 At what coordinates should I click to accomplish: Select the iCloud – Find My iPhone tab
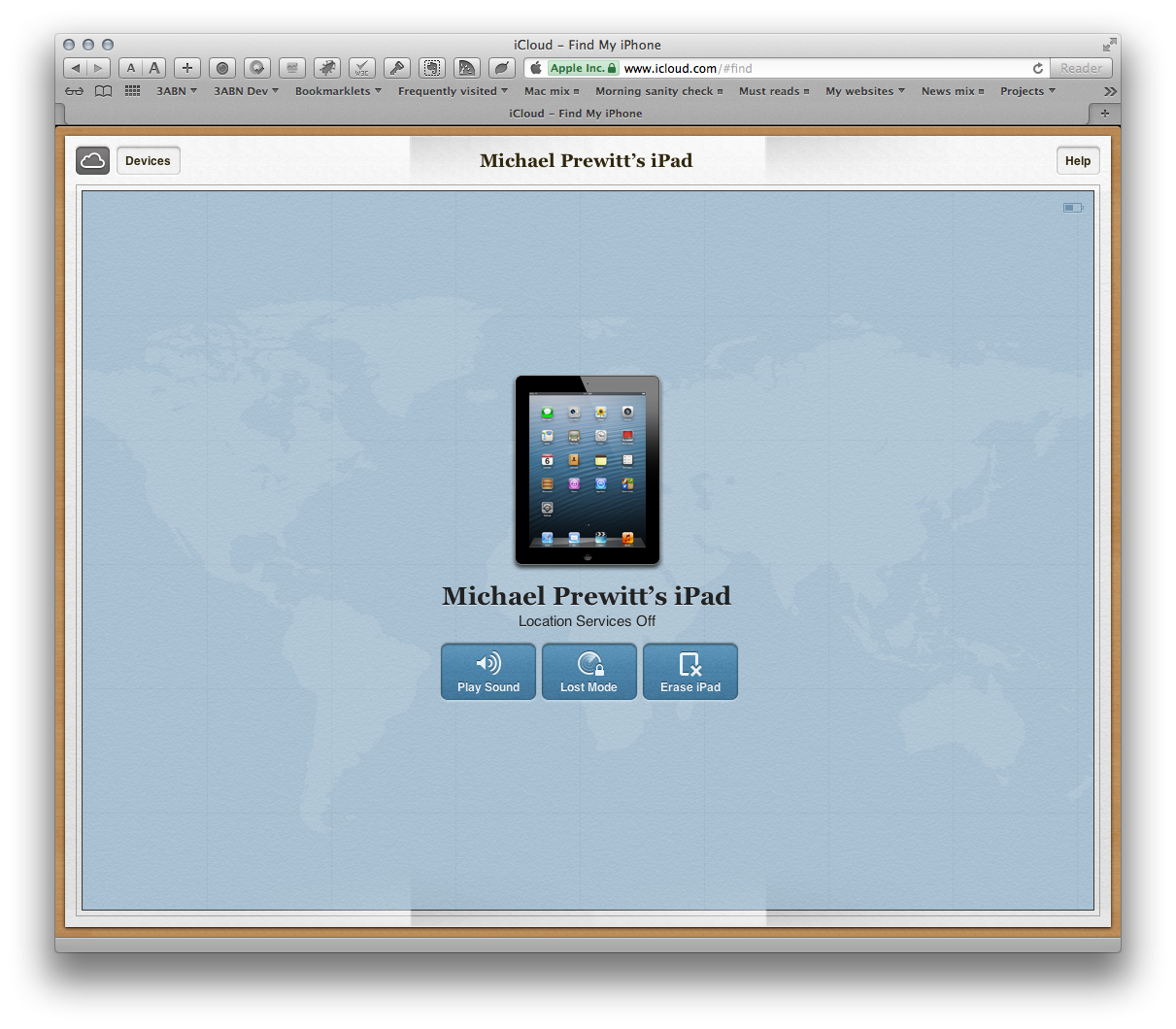[x=576, y=114]
